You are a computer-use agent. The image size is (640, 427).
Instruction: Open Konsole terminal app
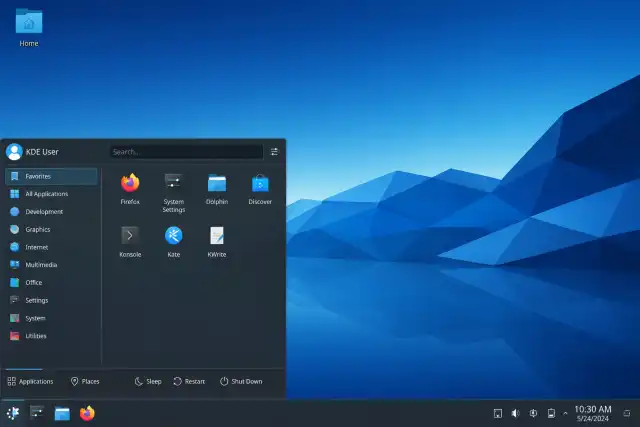click(130, 241)
